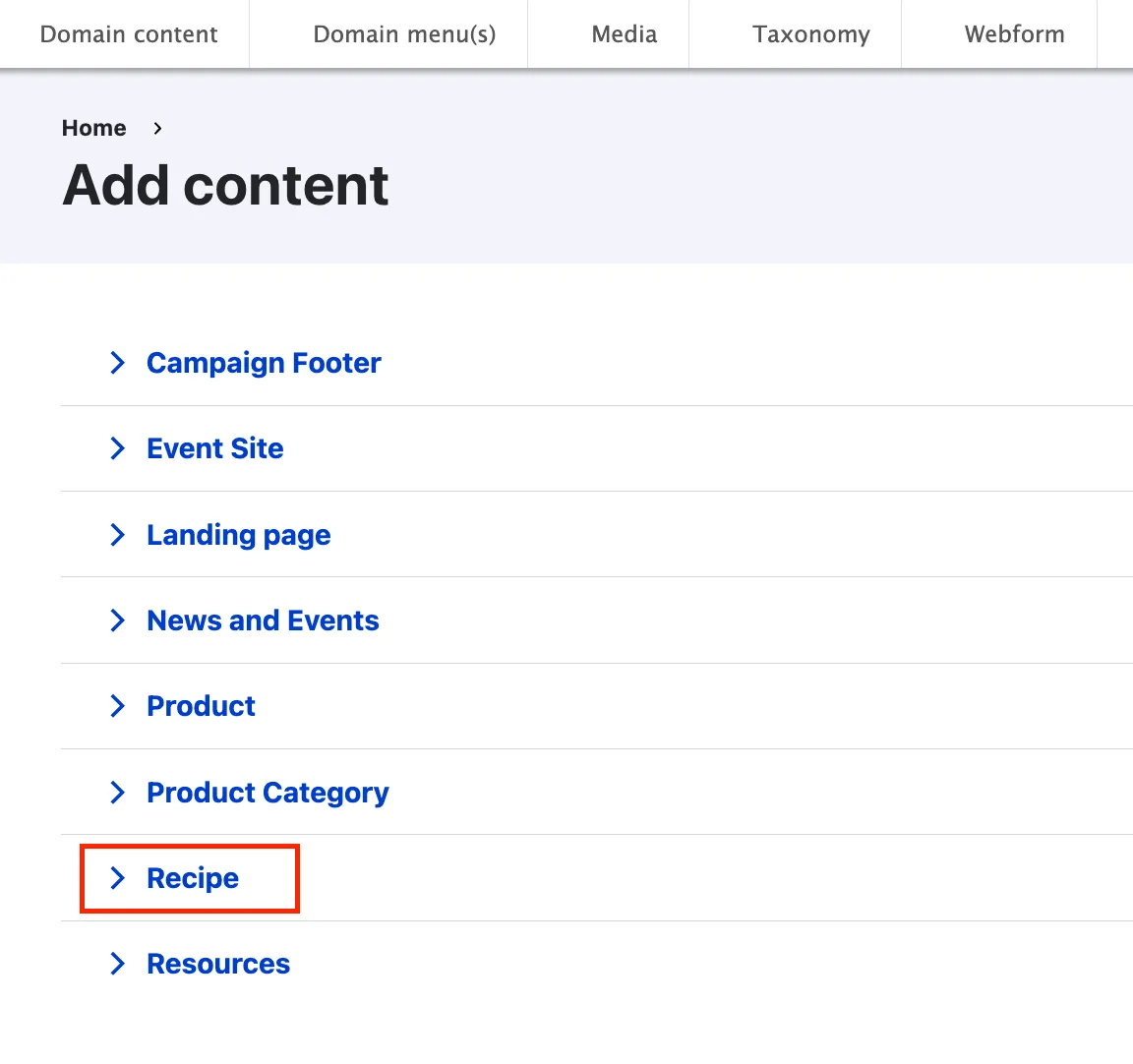This screenshot has height=1064, width=1133.
Task: Choose the News and Events text link
Action: point(263,621)
